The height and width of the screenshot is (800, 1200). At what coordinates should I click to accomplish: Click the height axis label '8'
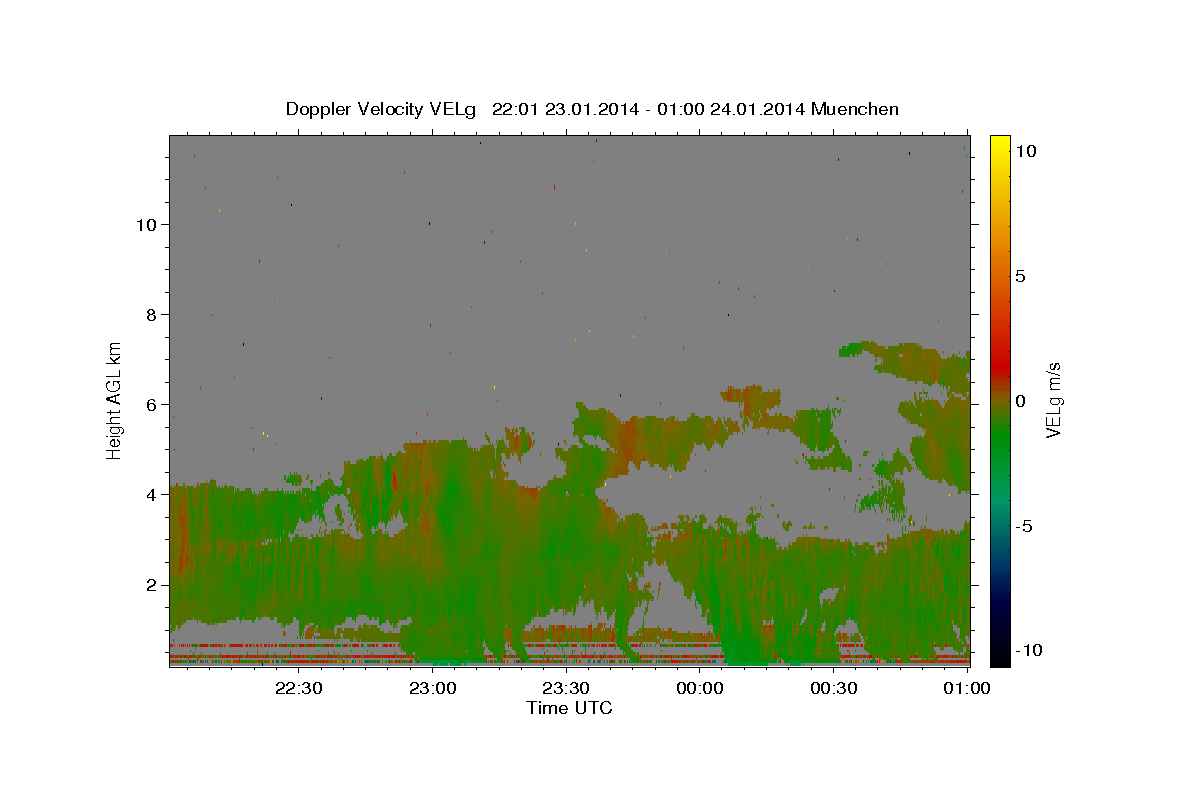point(149,315)
